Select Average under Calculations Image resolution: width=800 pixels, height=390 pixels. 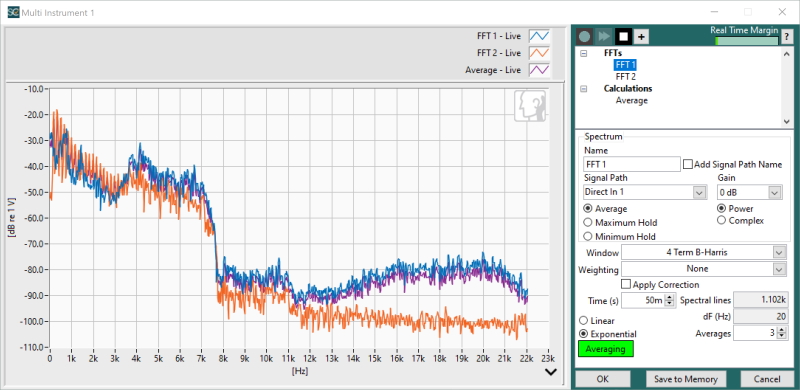pos(632,101)
